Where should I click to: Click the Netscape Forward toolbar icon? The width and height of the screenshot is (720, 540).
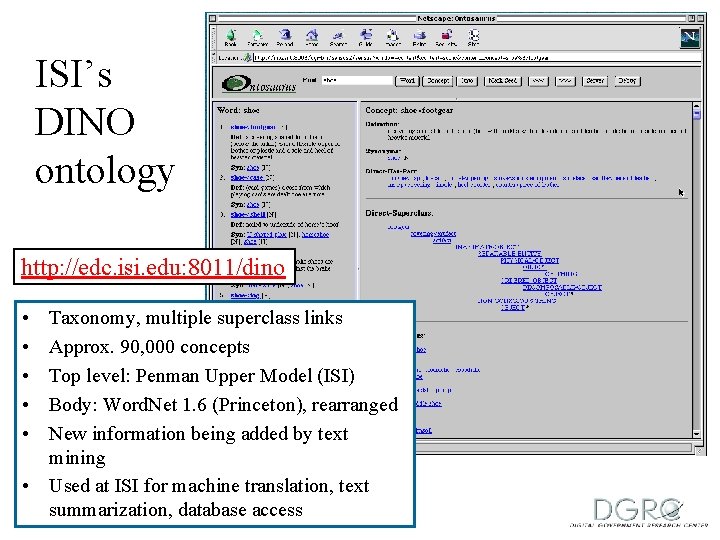coord(258,37)
